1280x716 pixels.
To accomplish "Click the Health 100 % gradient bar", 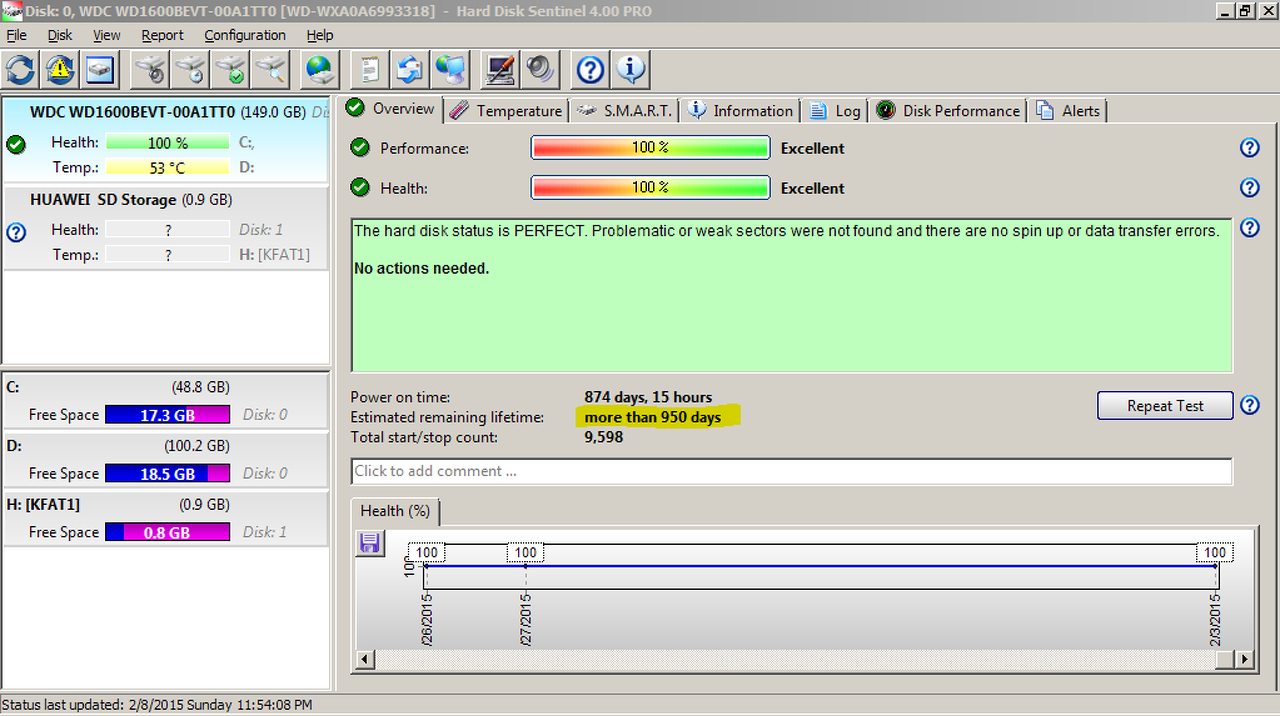I will tap(650, 188).
